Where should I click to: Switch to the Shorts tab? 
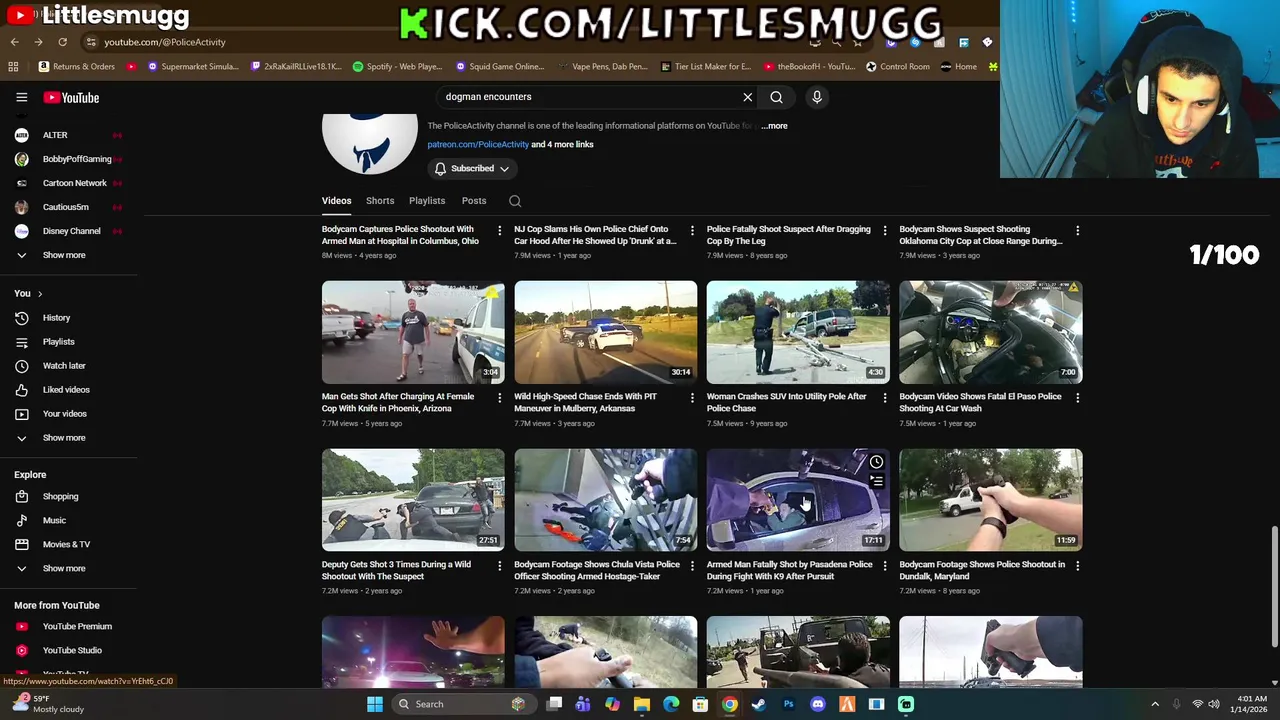pos(380,201)
